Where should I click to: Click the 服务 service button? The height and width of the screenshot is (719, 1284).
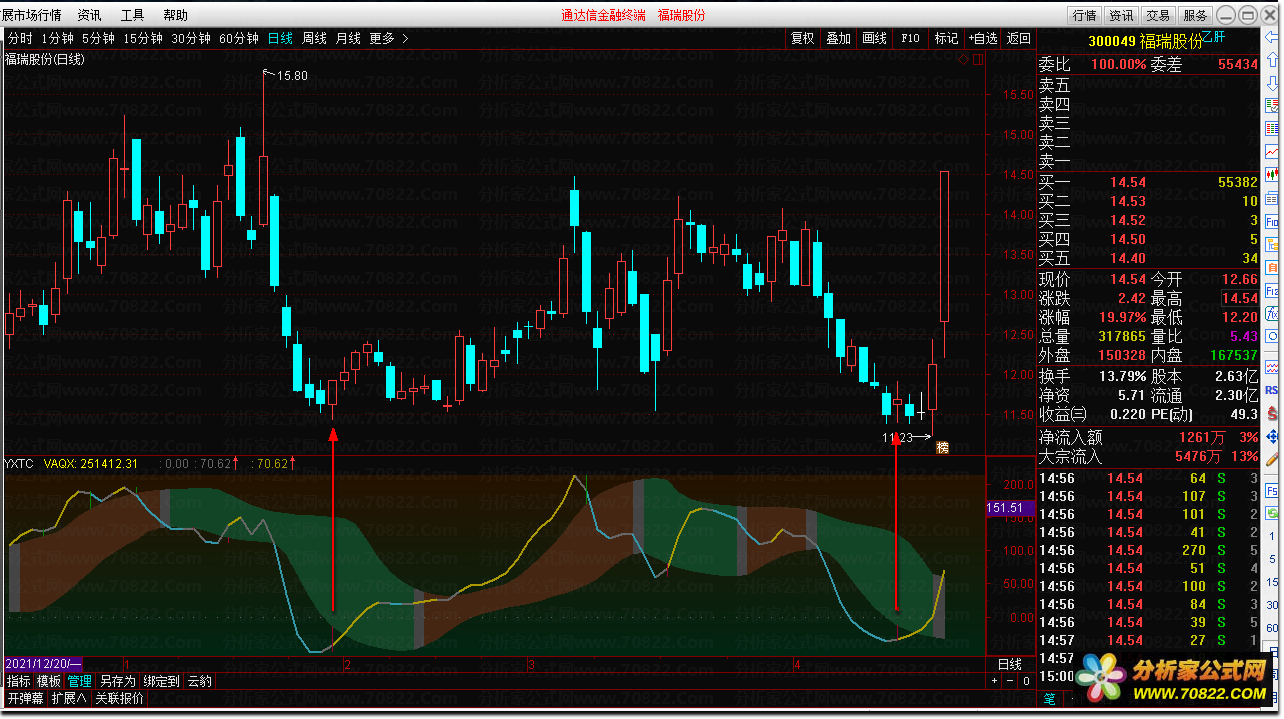pyautogui.click(x=1195, y=15)
